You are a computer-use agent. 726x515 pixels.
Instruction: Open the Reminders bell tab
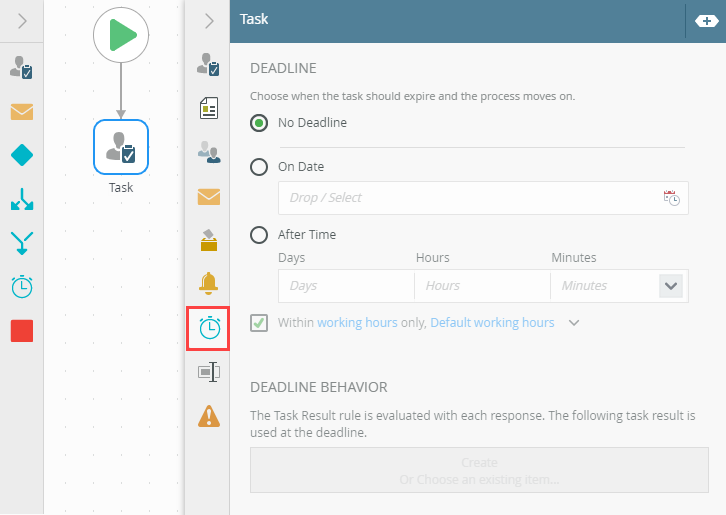pos(208,283)
